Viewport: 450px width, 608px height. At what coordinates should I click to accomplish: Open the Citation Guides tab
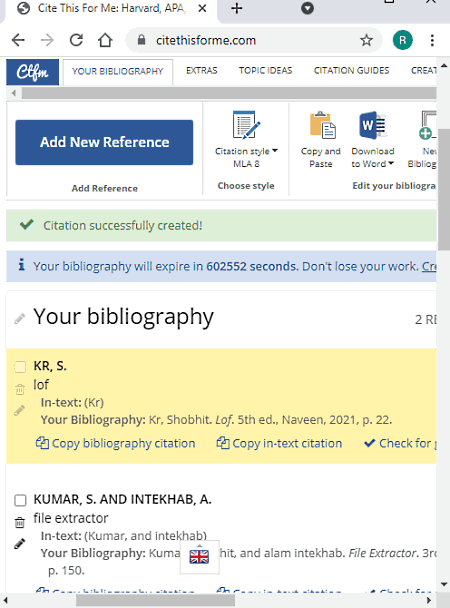351,71
